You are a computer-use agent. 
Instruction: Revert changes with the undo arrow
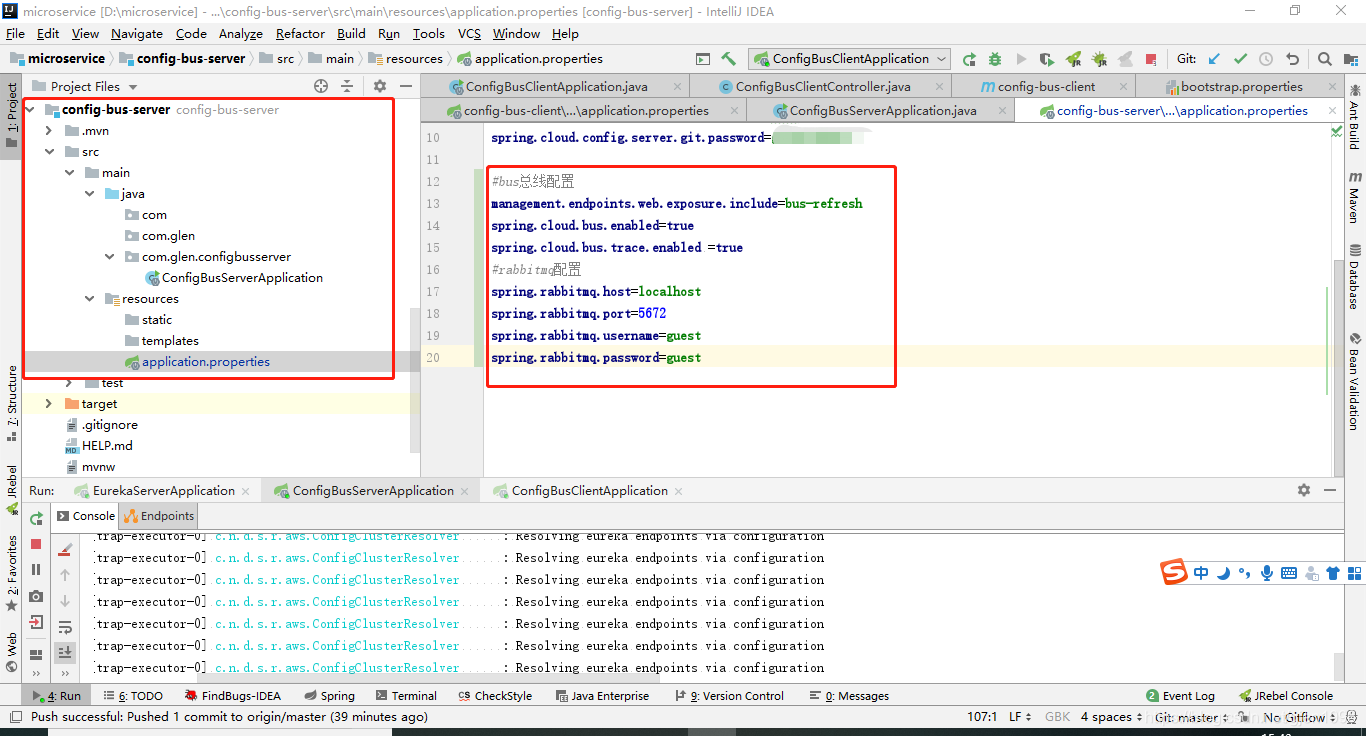tap(1292, 59)
